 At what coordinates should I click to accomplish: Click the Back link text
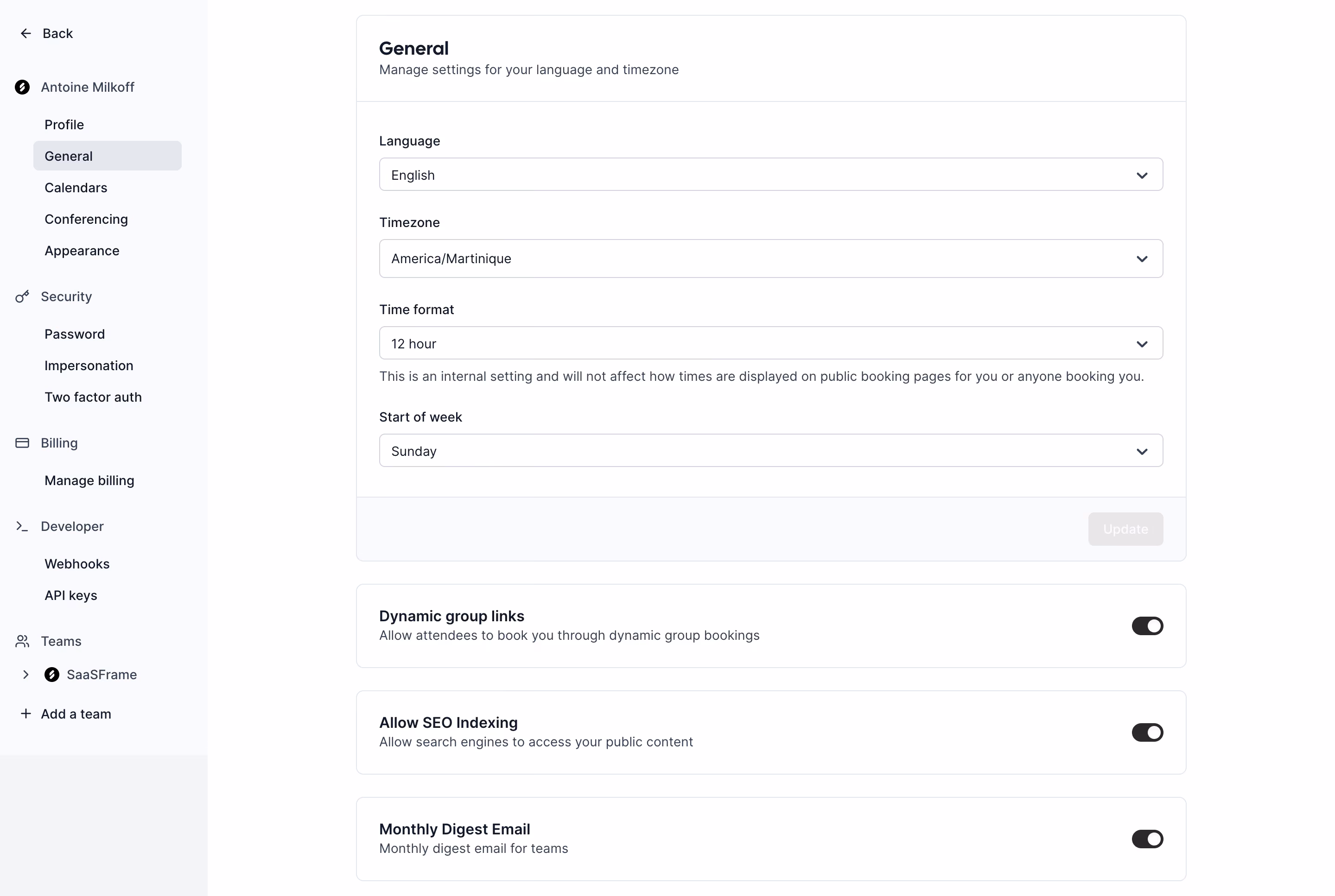[58, 33]
